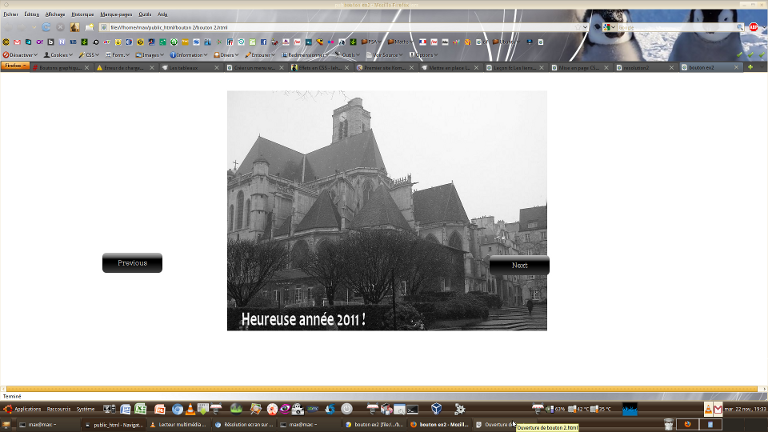Open the Système panel menu
768x432 pixels.
[85, 409]
